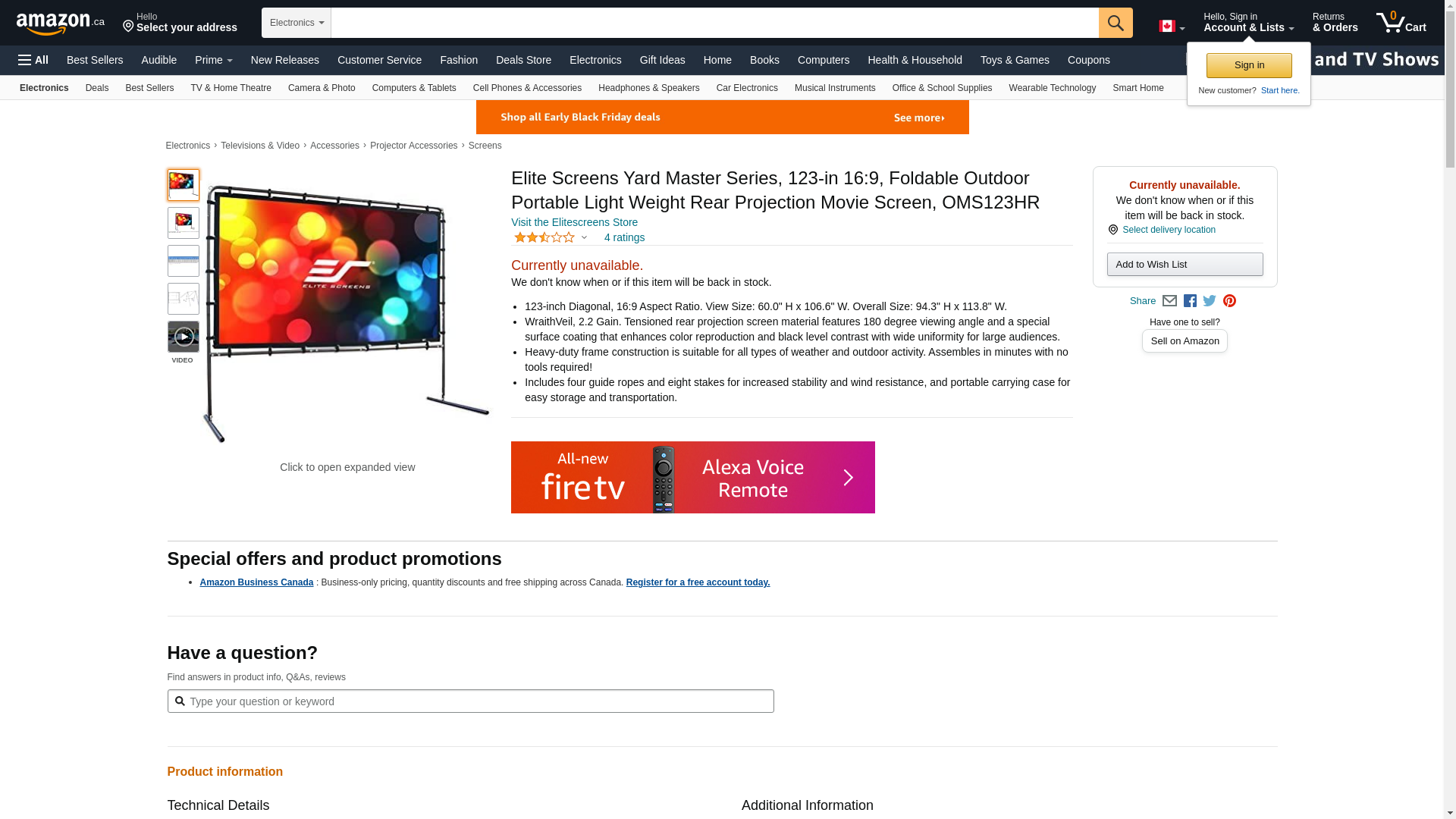Share the product on Pinterest
This screenshot has height=819, width=1456.
point(1229,301)
